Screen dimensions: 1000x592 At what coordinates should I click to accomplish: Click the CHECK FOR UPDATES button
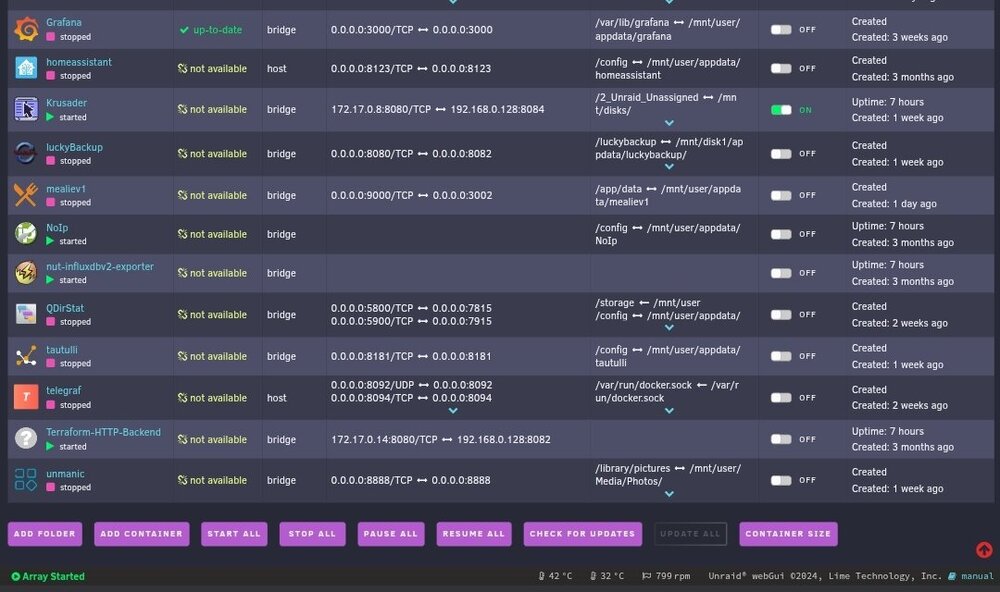[x=582, y=534]
